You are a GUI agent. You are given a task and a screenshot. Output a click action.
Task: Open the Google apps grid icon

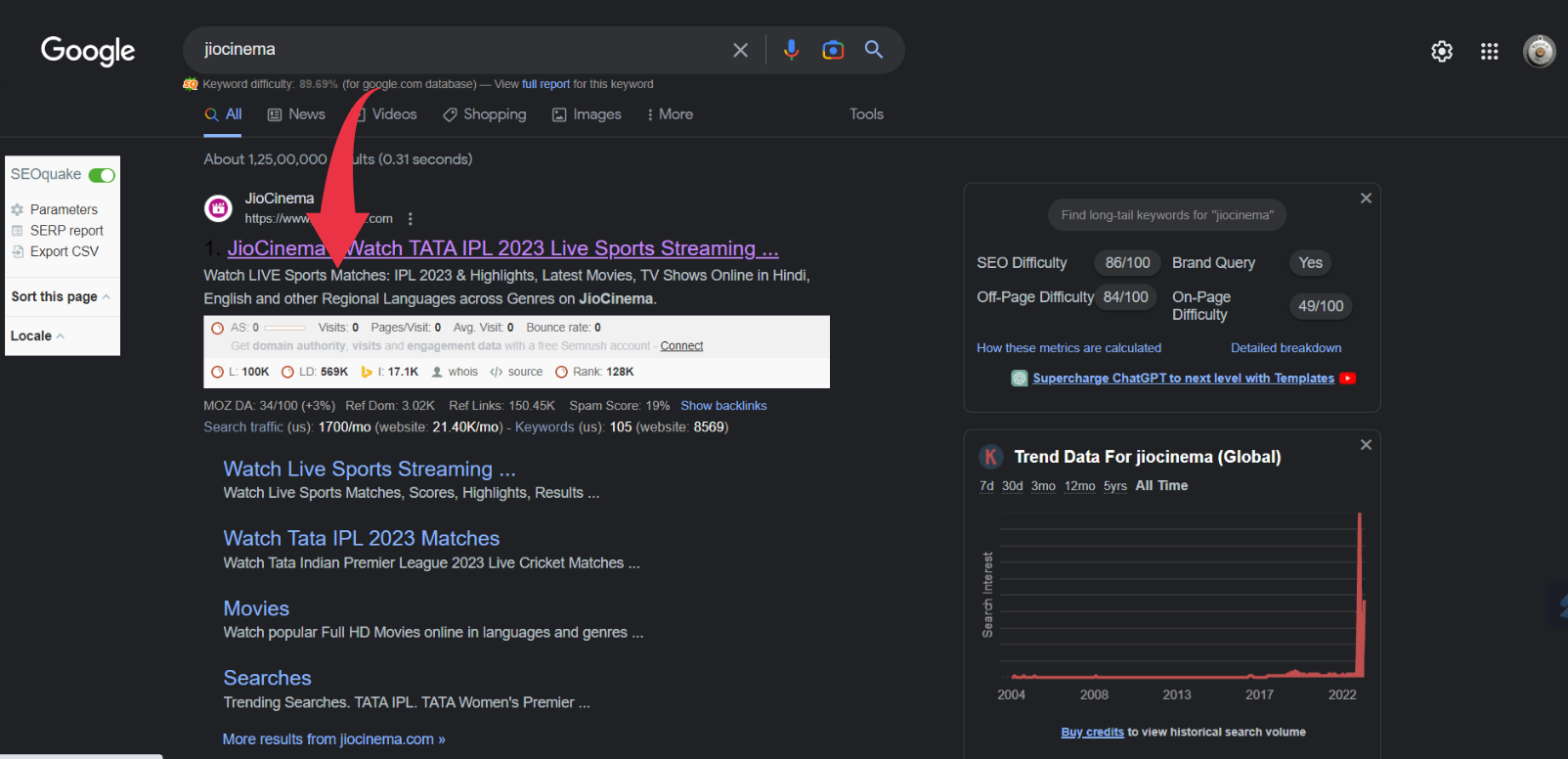pos(1490,51)
